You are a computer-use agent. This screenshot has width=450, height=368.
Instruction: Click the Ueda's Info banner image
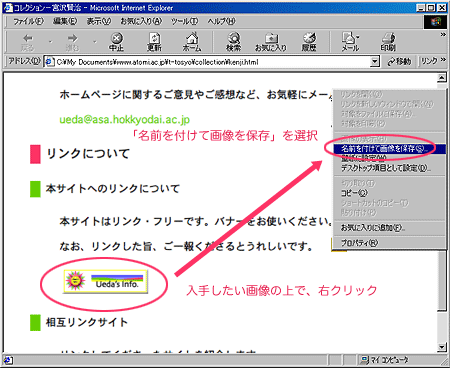[105, 281]
